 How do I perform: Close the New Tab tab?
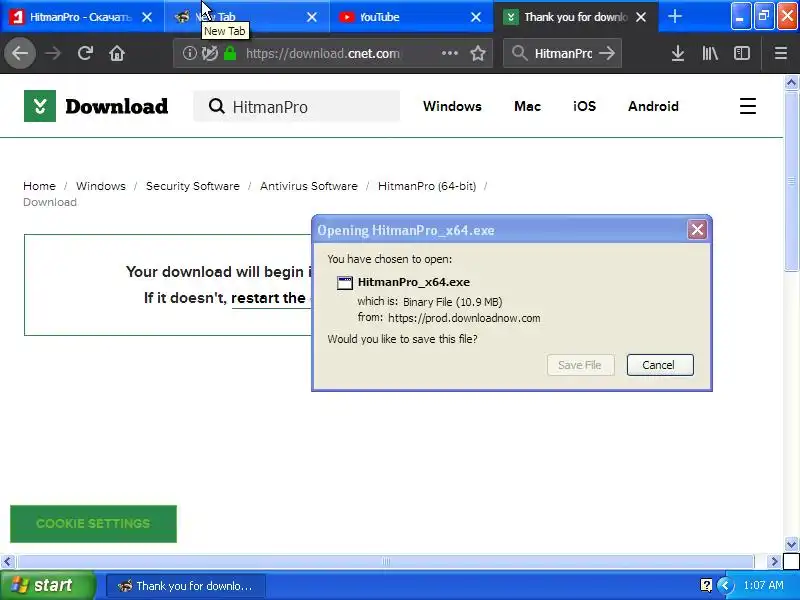pos(312,17)
